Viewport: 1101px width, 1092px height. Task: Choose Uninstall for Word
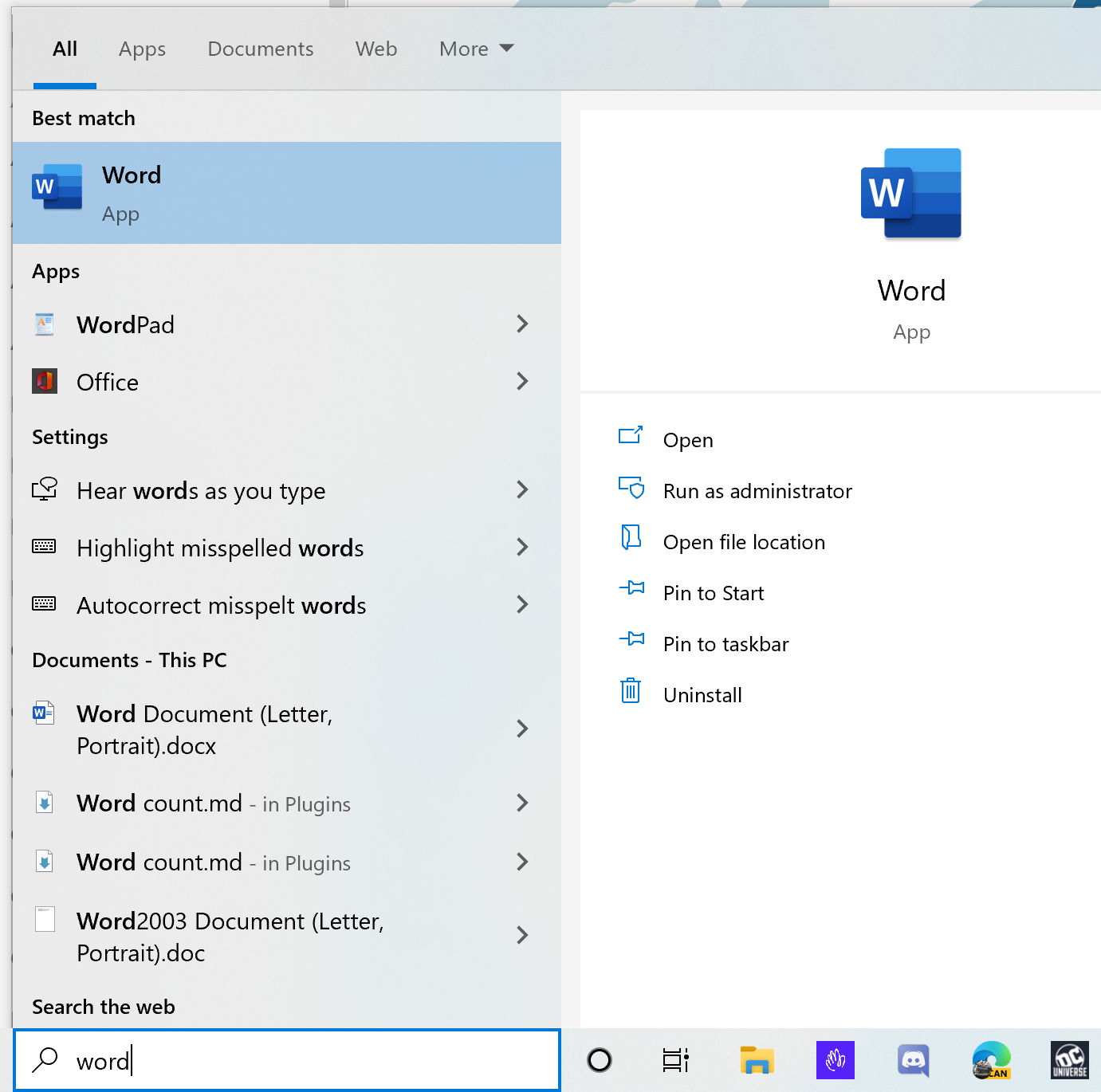point(702,695)
